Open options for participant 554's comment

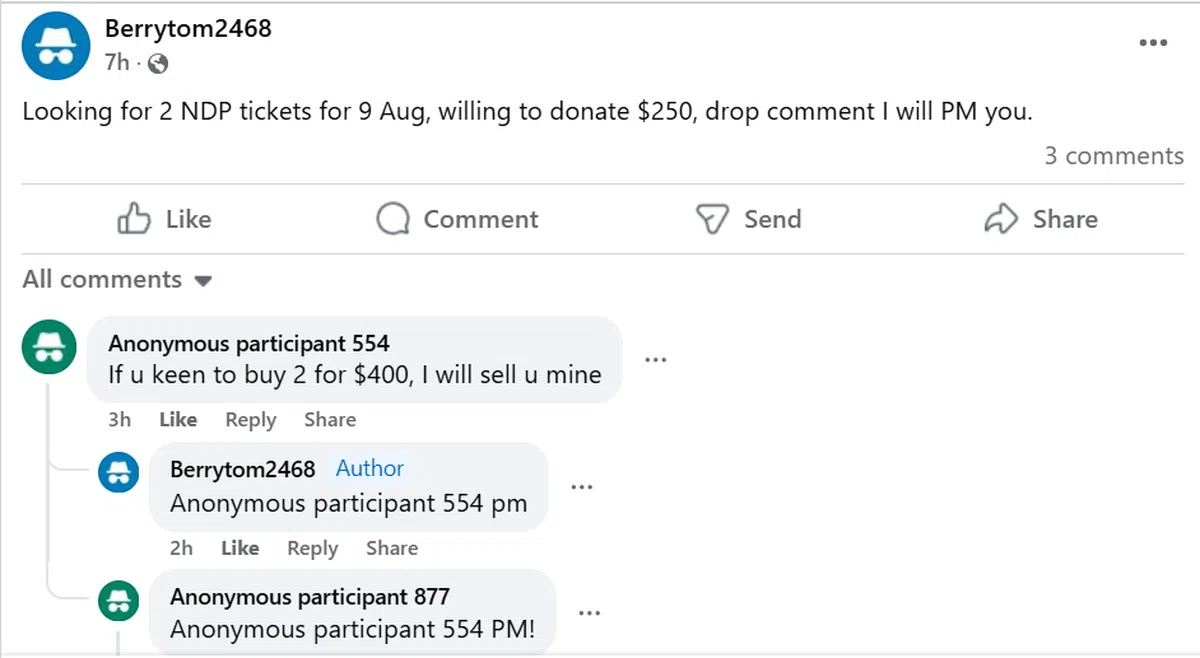pyautogui.click(x=655, y=360)
